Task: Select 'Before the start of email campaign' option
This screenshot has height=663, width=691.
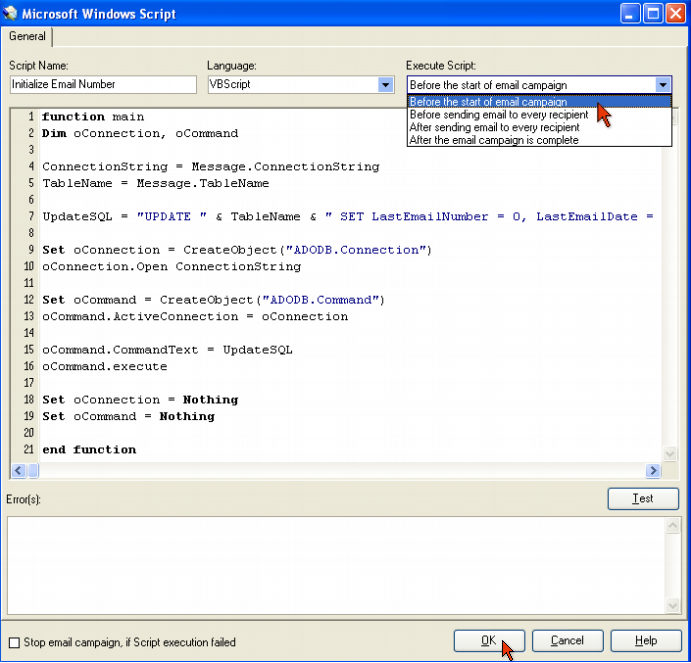Action: (539, 101)
